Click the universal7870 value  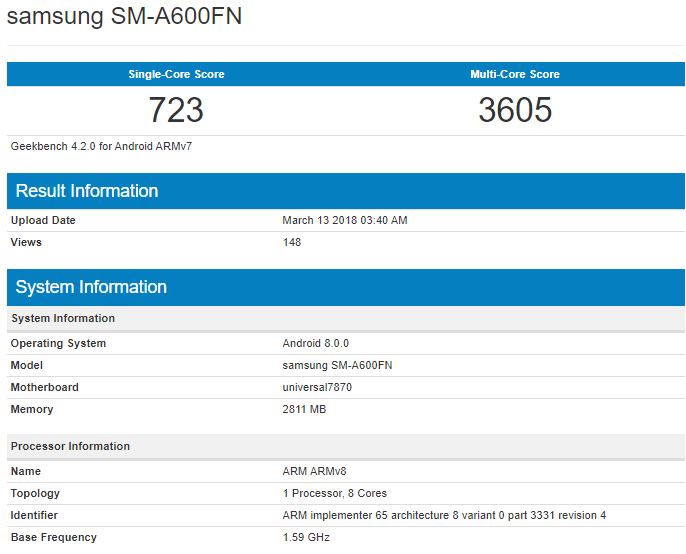tap(317, 387)
